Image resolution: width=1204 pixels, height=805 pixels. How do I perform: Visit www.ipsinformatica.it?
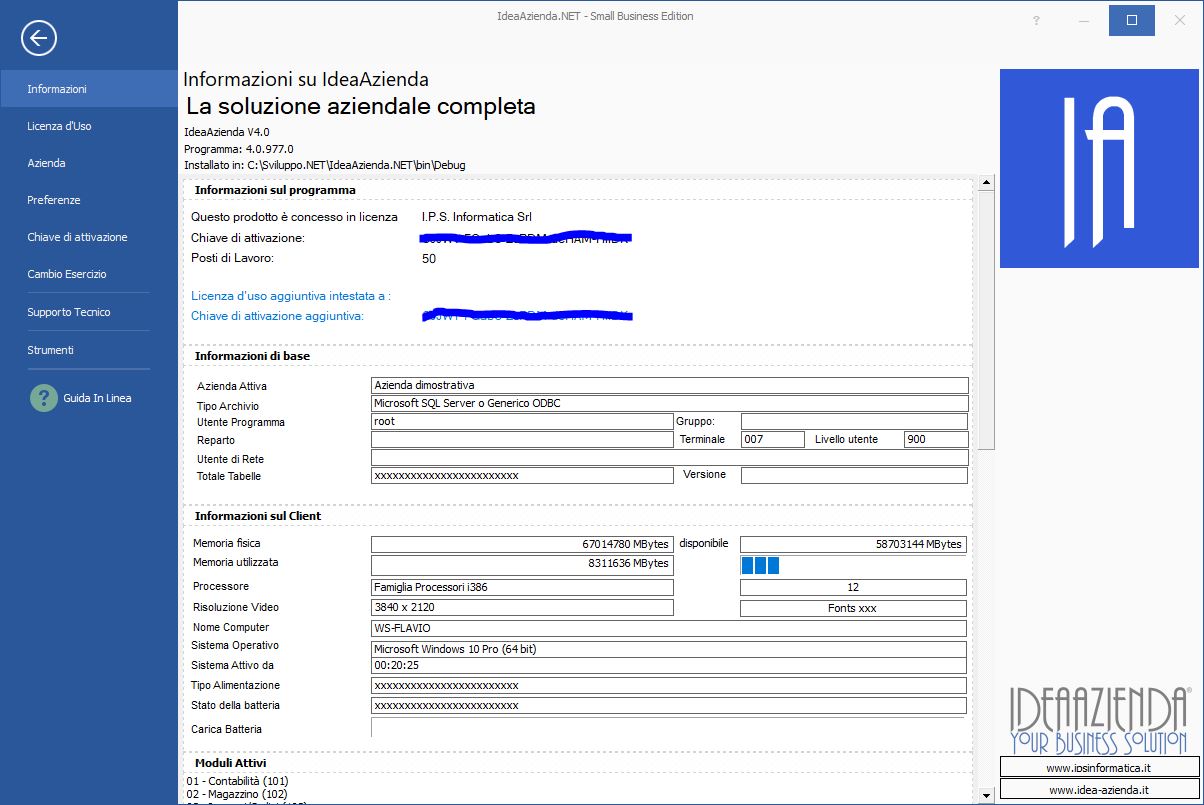click(x=1099, y=767)
